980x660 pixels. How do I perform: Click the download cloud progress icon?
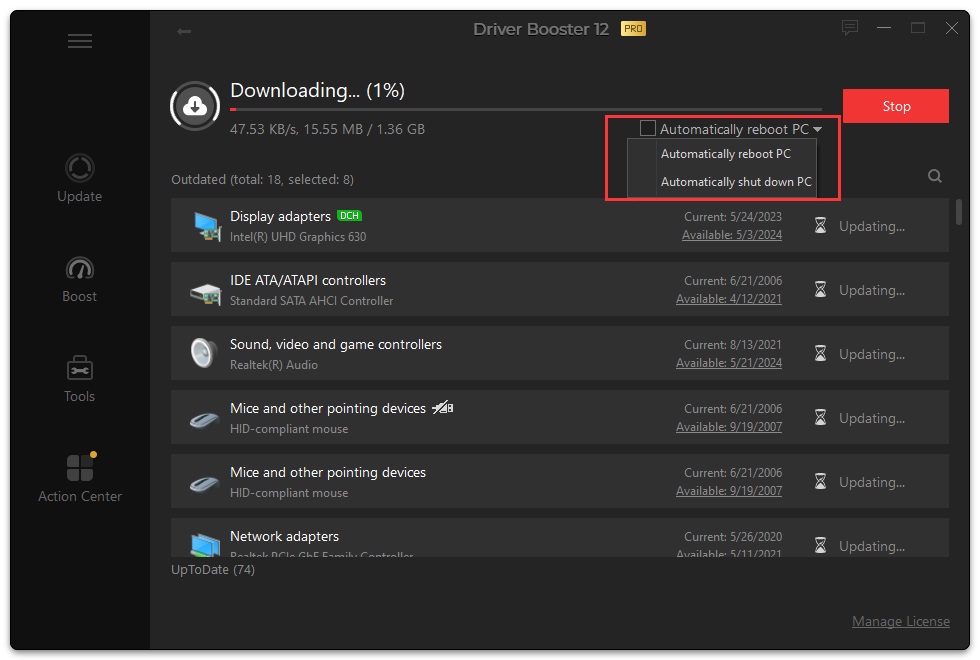pos(195,106)
